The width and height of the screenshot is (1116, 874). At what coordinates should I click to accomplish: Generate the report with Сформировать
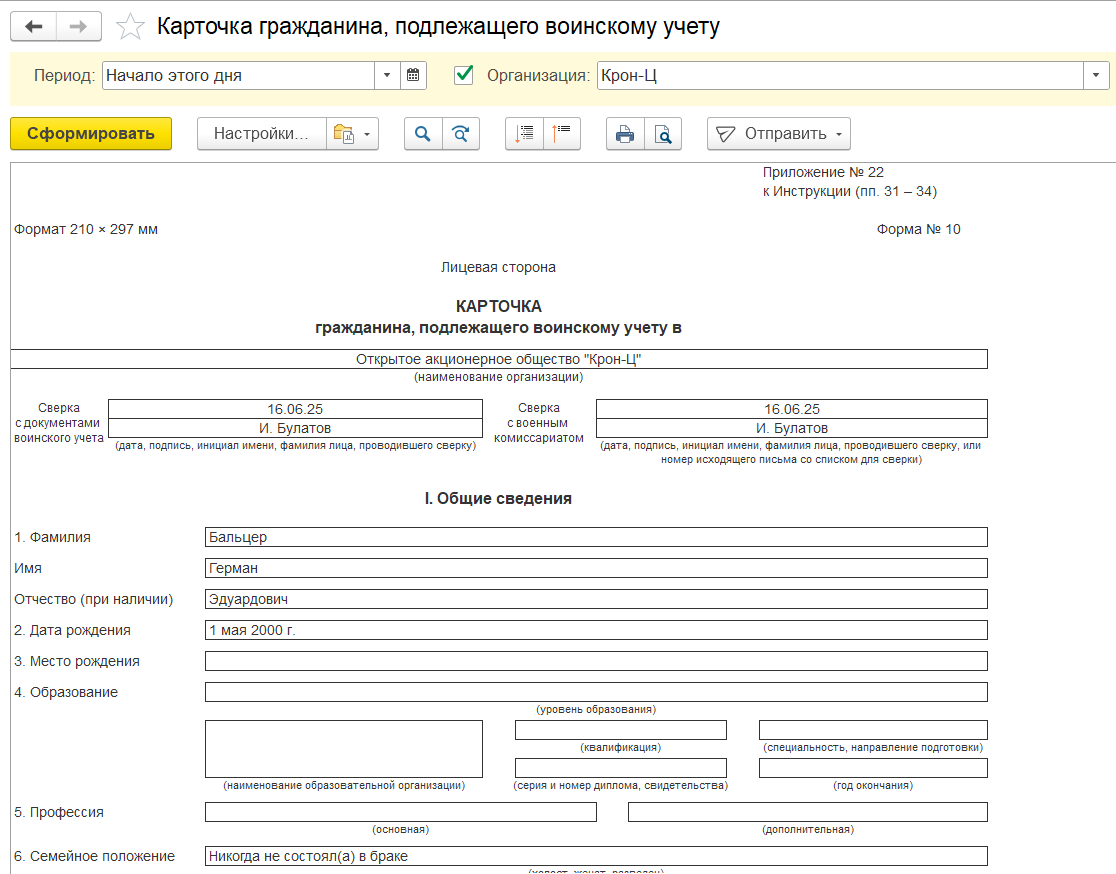pos(91,134)
